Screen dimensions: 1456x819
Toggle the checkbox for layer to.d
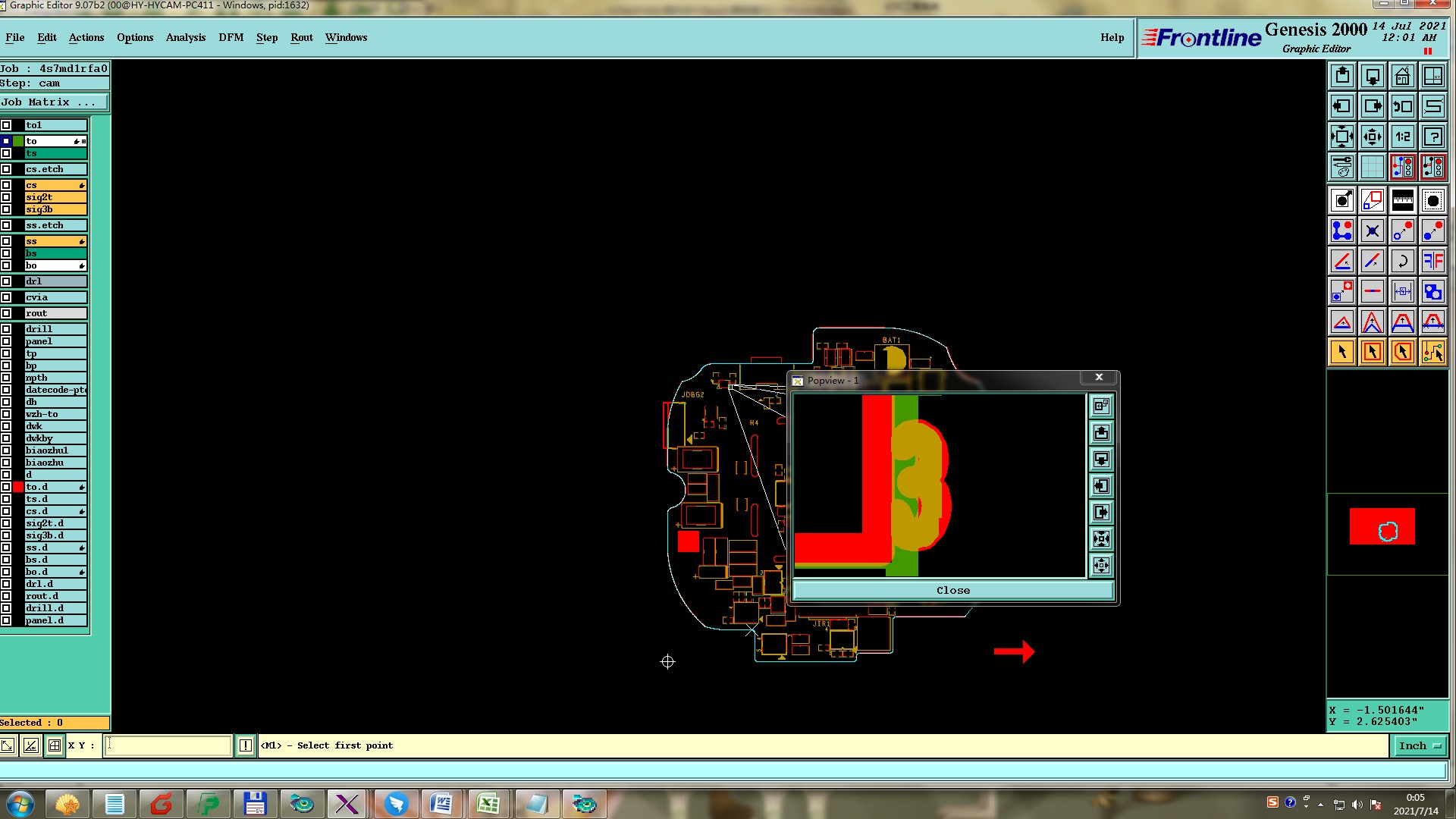6,487
